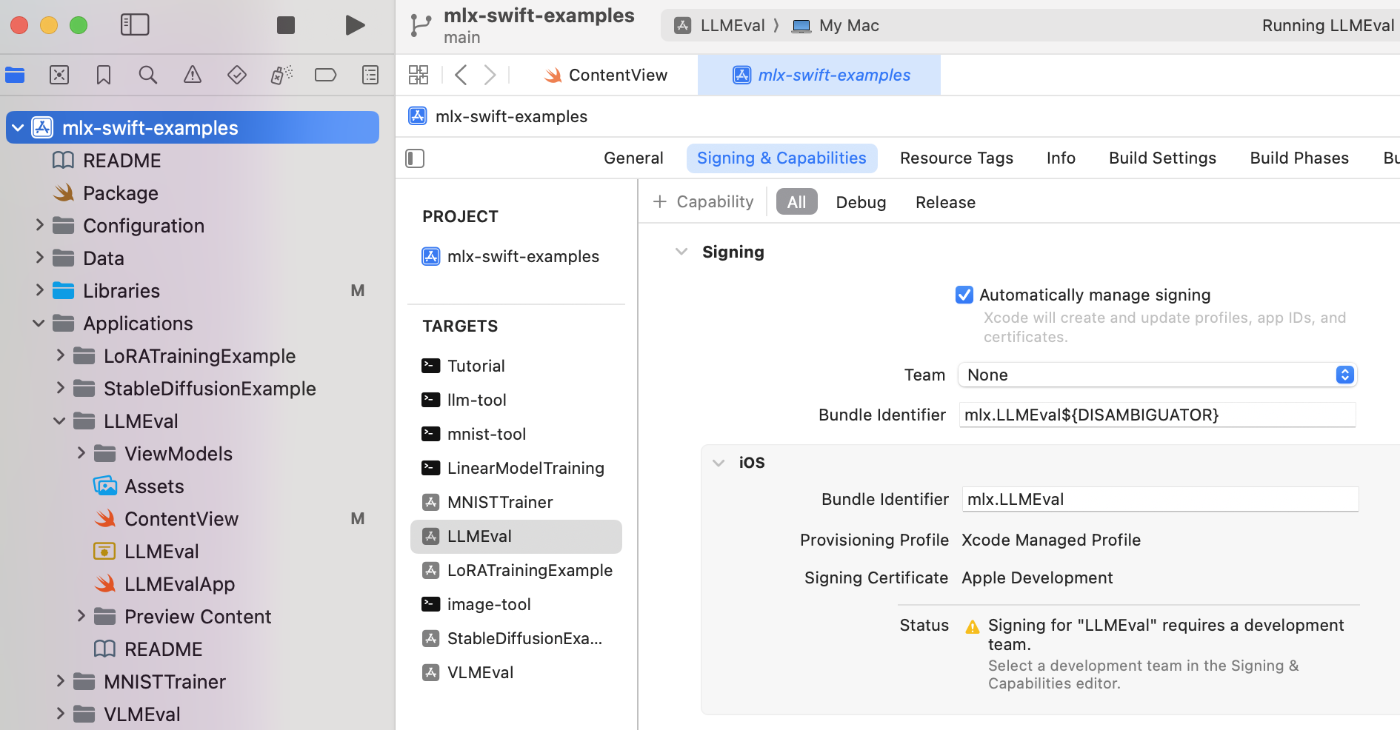Image resolution: width=1400 pixels, height=730 pixels.
Task: Select the Debug configuration filter
Action: (x=861, y=202)
